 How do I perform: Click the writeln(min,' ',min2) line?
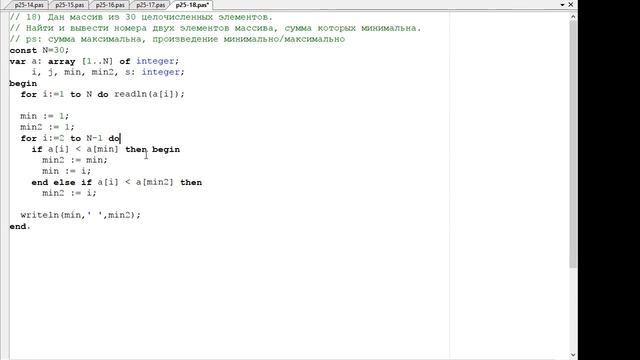(x=80, y=215)
